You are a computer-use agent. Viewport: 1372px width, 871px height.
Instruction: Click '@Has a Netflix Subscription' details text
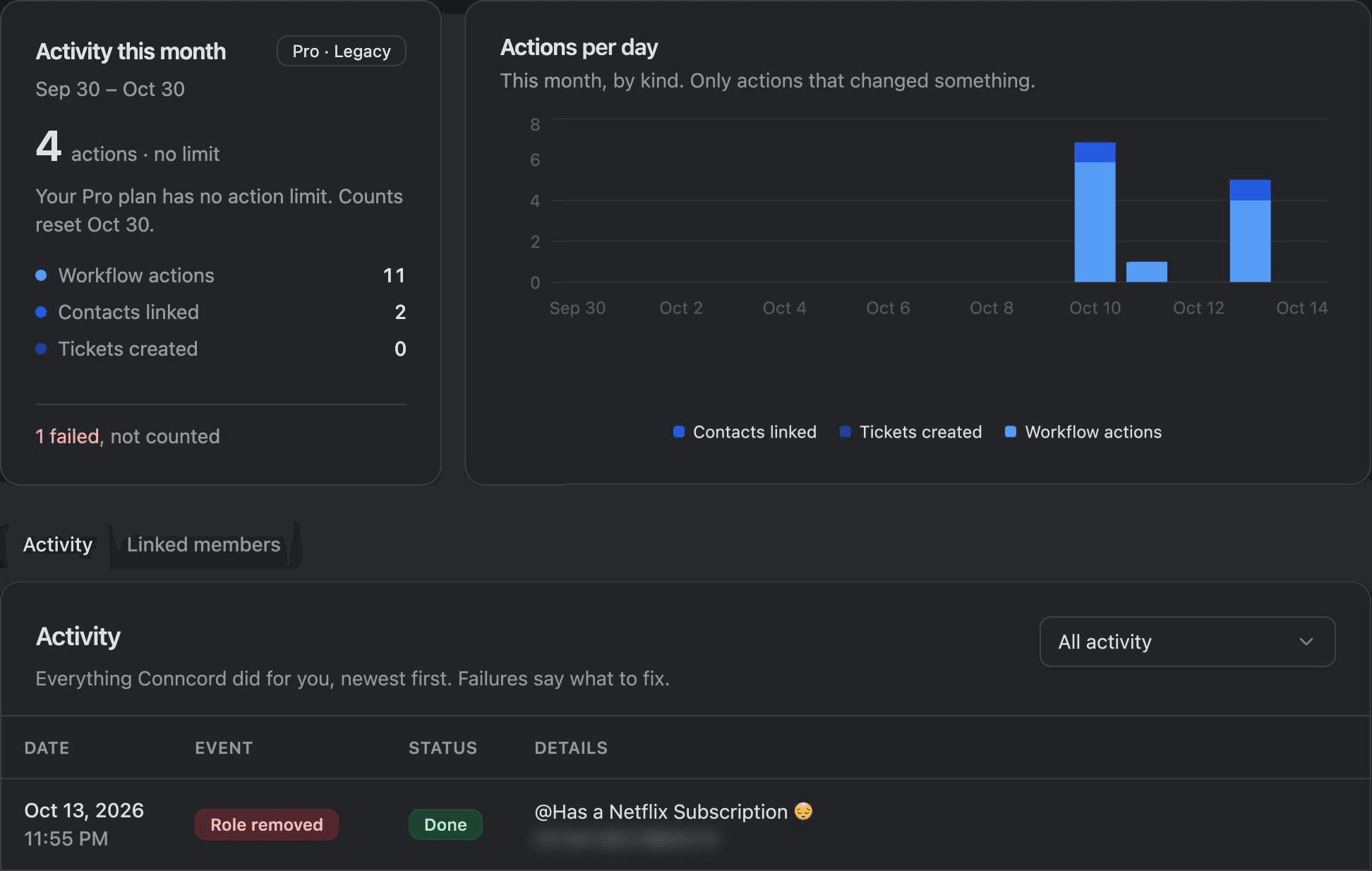661,812
